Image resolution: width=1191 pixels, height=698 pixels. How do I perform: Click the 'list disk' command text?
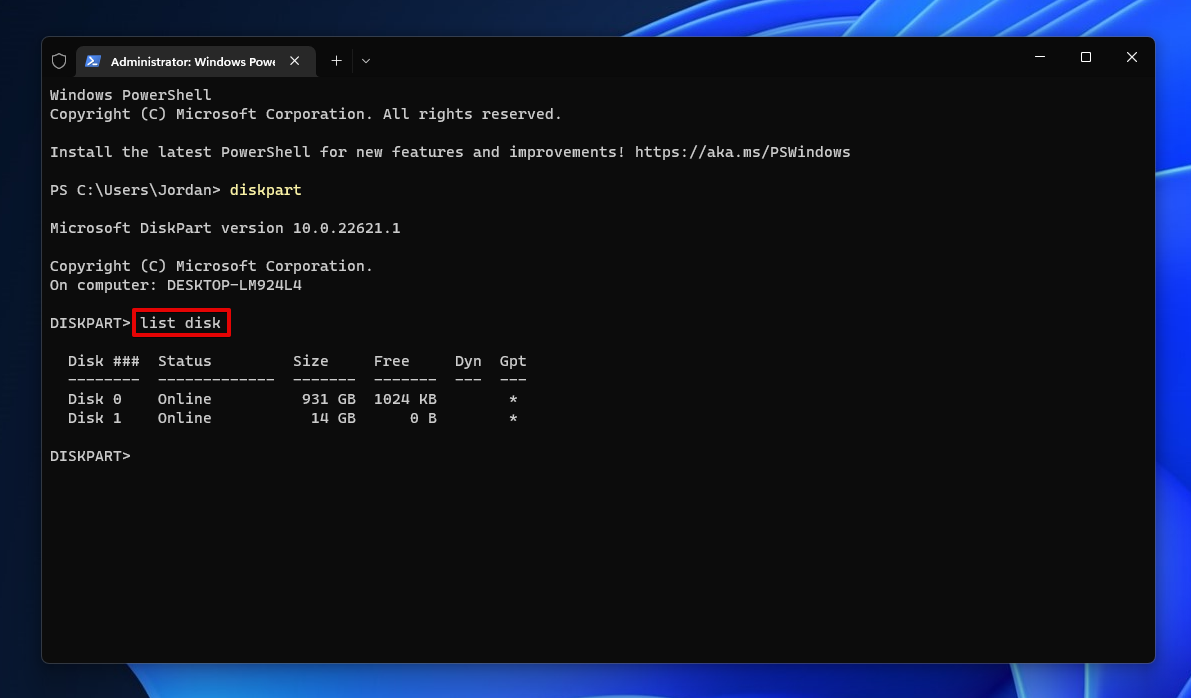pos(181,323)
